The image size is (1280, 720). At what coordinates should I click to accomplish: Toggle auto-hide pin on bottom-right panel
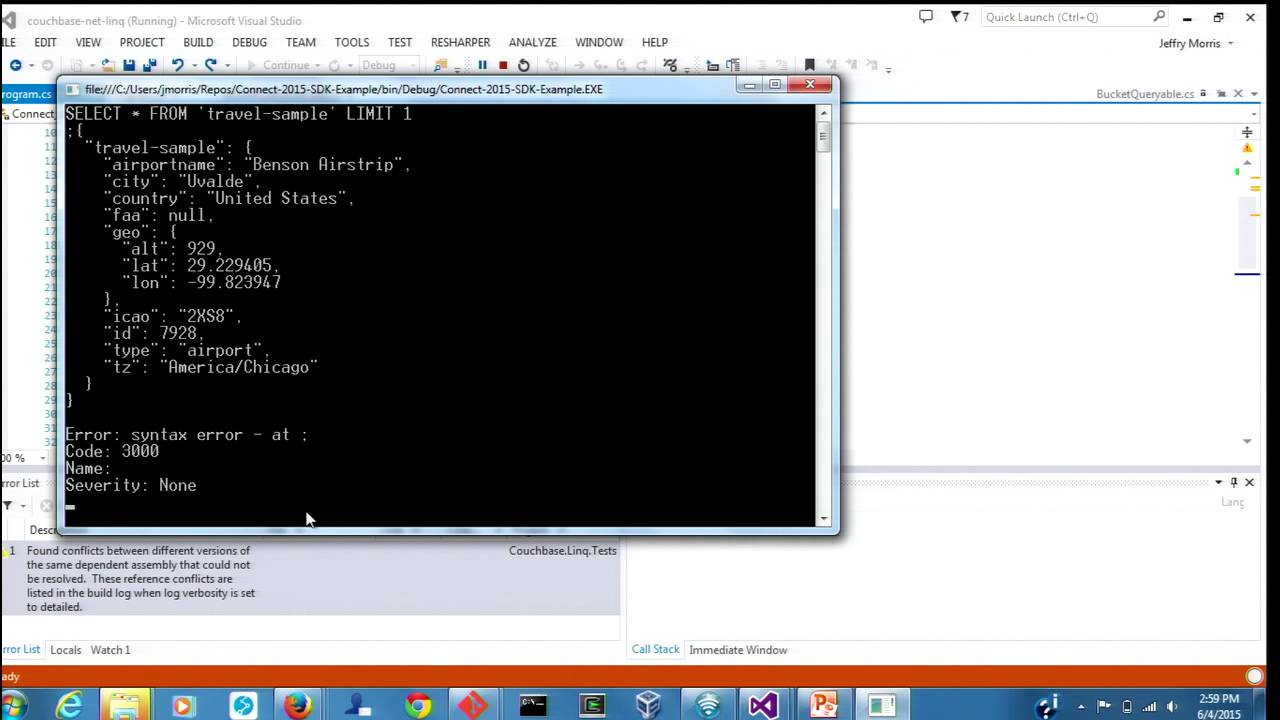coord(1234,482)
